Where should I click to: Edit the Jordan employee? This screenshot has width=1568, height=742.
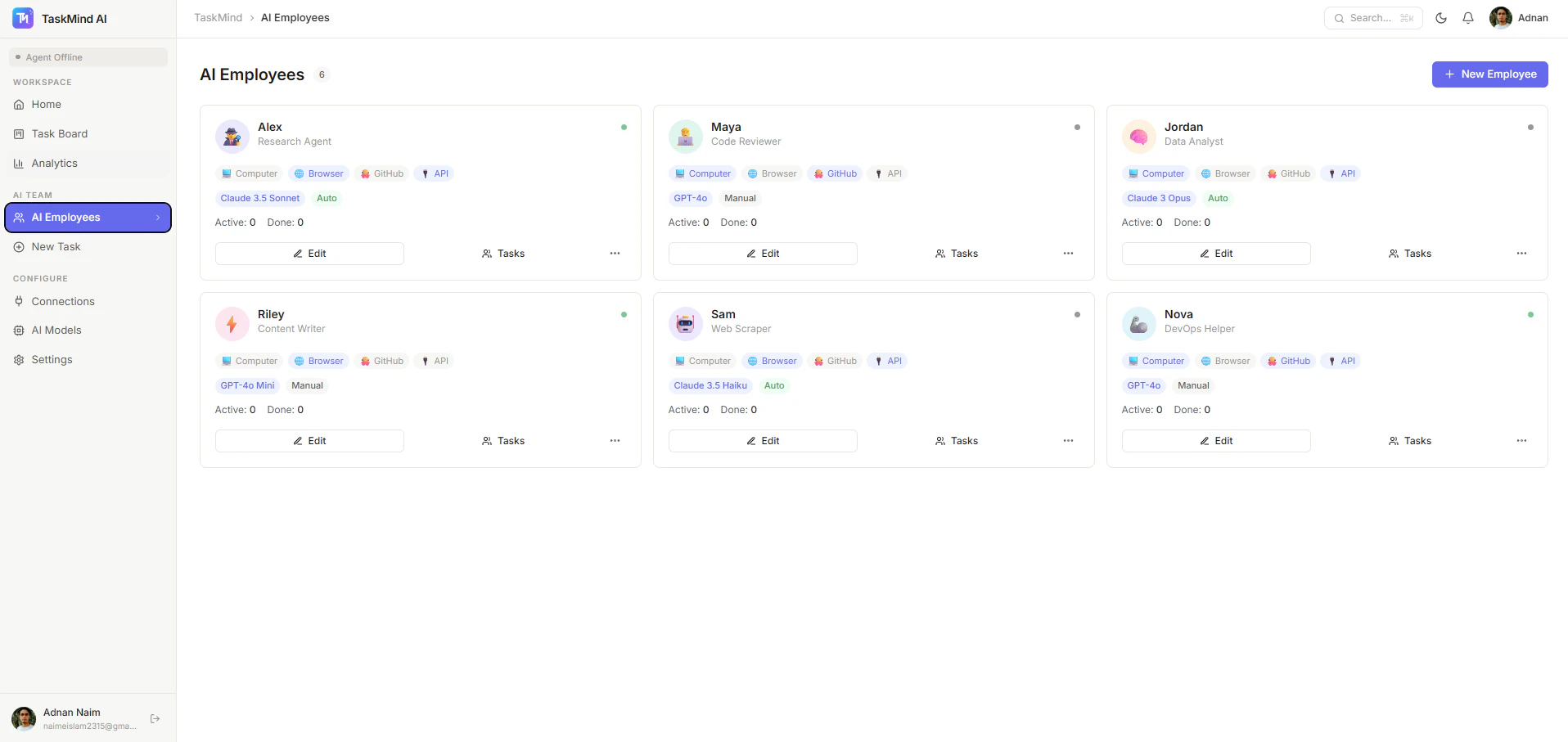(x=1216, y=254)
